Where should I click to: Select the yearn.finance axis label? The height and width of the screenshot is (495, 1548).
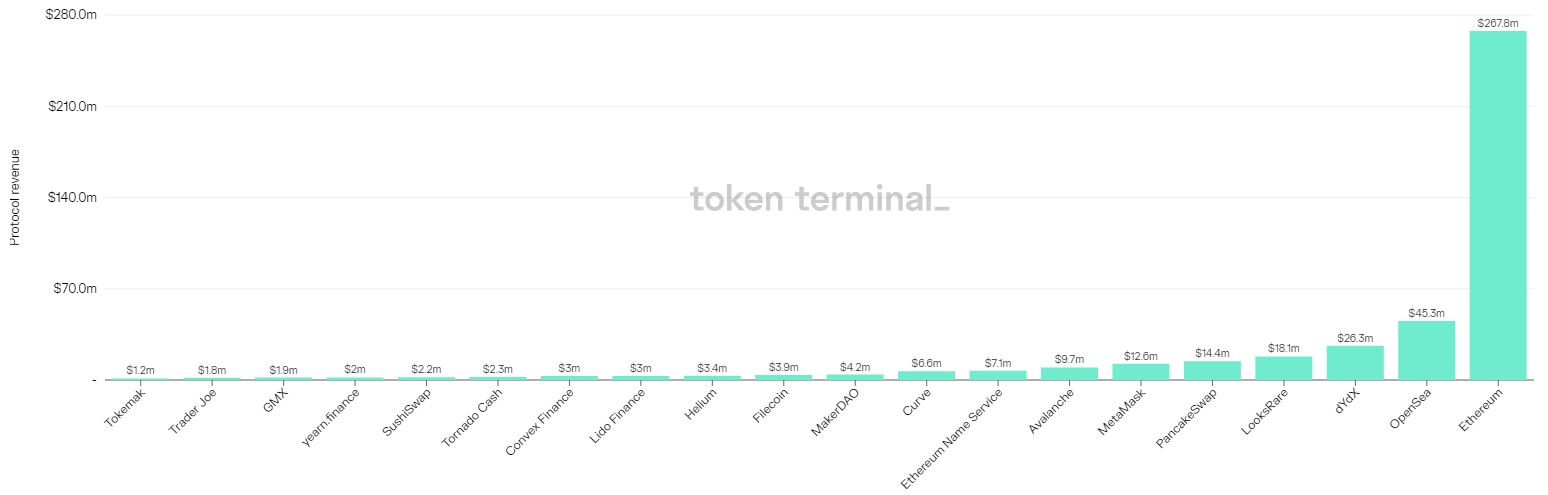coord(332,417)
